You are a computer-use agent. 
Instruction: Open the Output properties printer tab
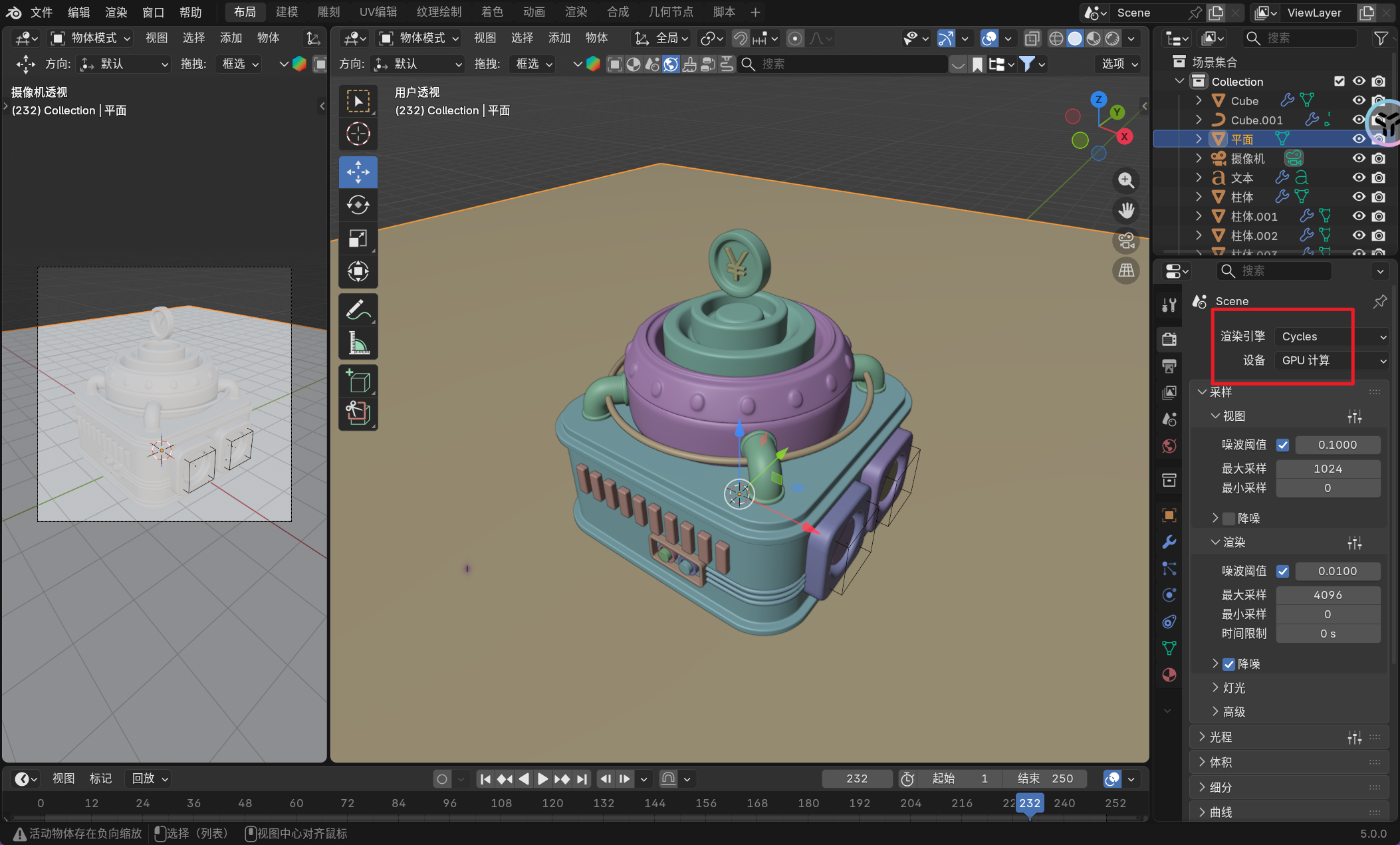[x=1169, y=366]
